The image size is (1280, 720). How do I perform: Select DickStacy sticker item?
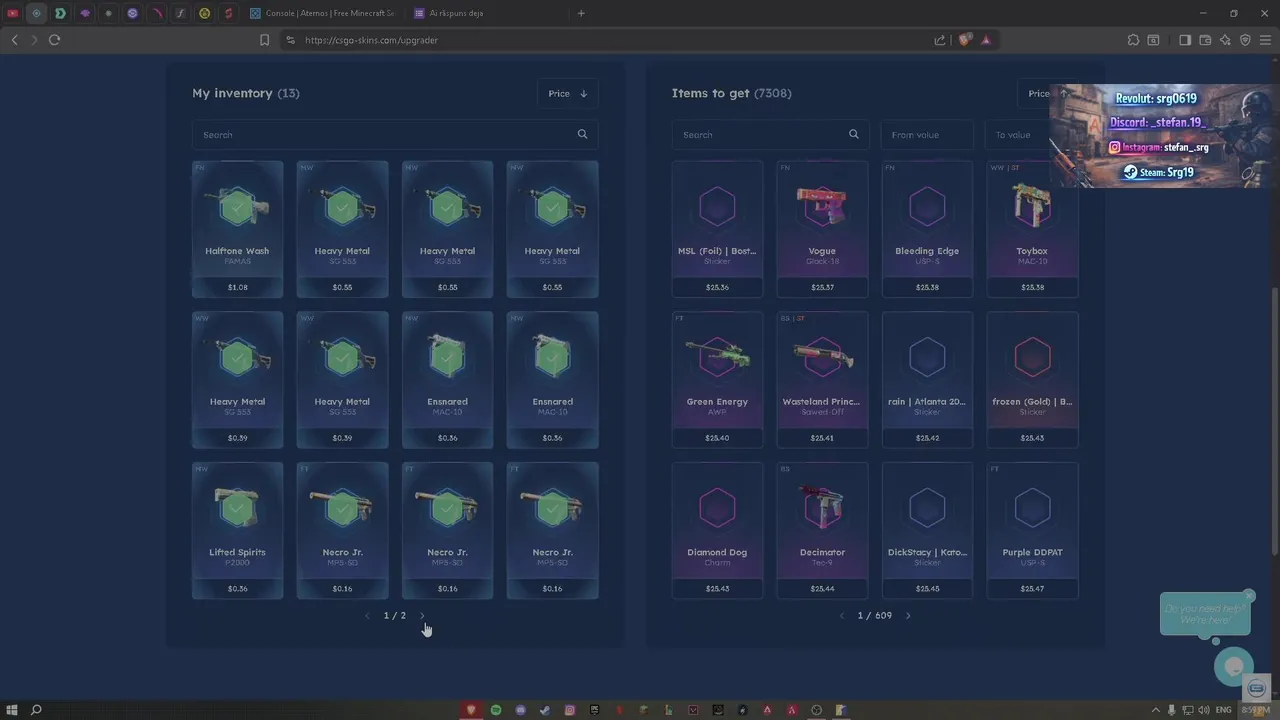927,530
